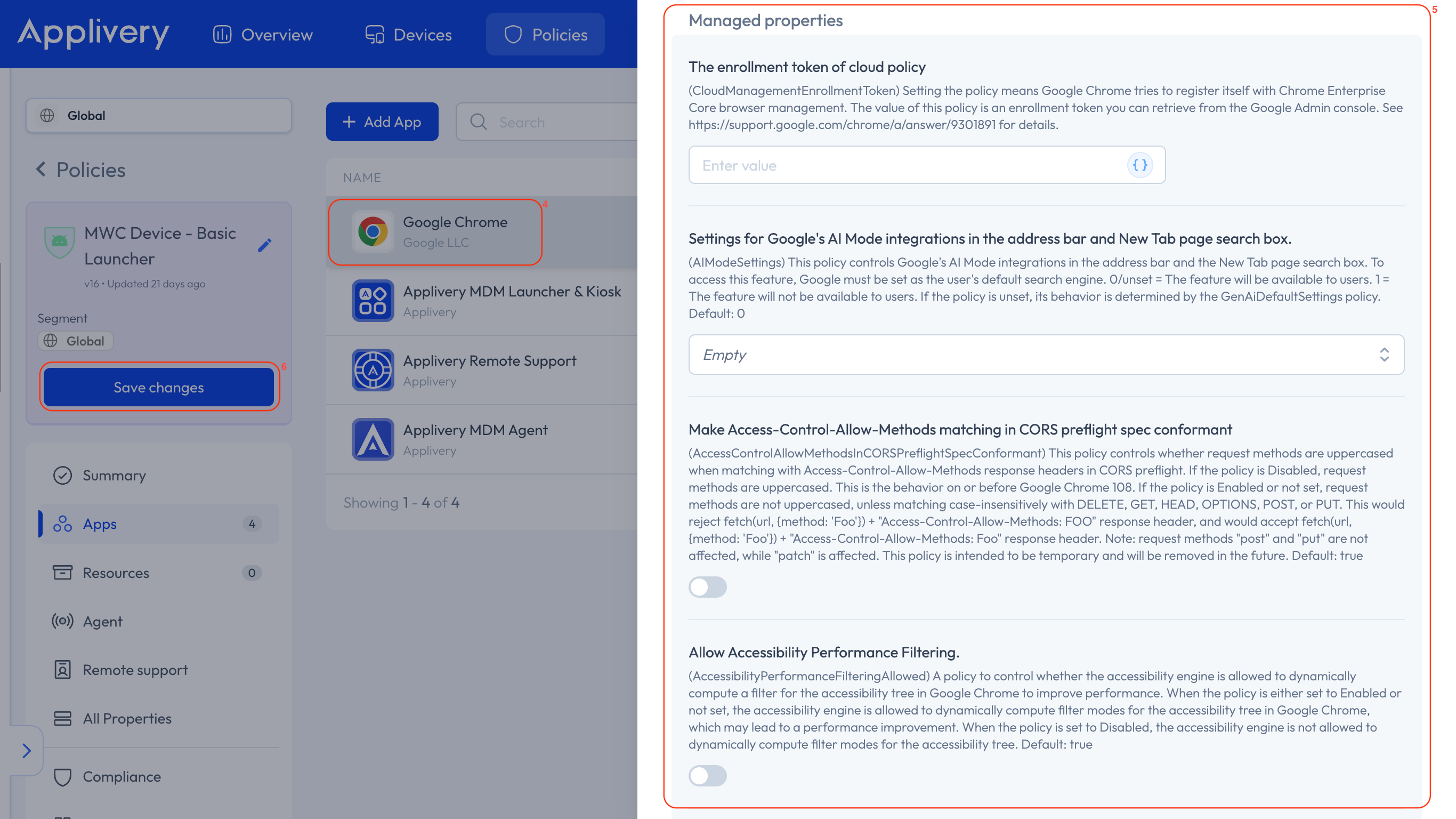Click the All Properties list icon
1456x819 pixels.
[x=62, y=718]
